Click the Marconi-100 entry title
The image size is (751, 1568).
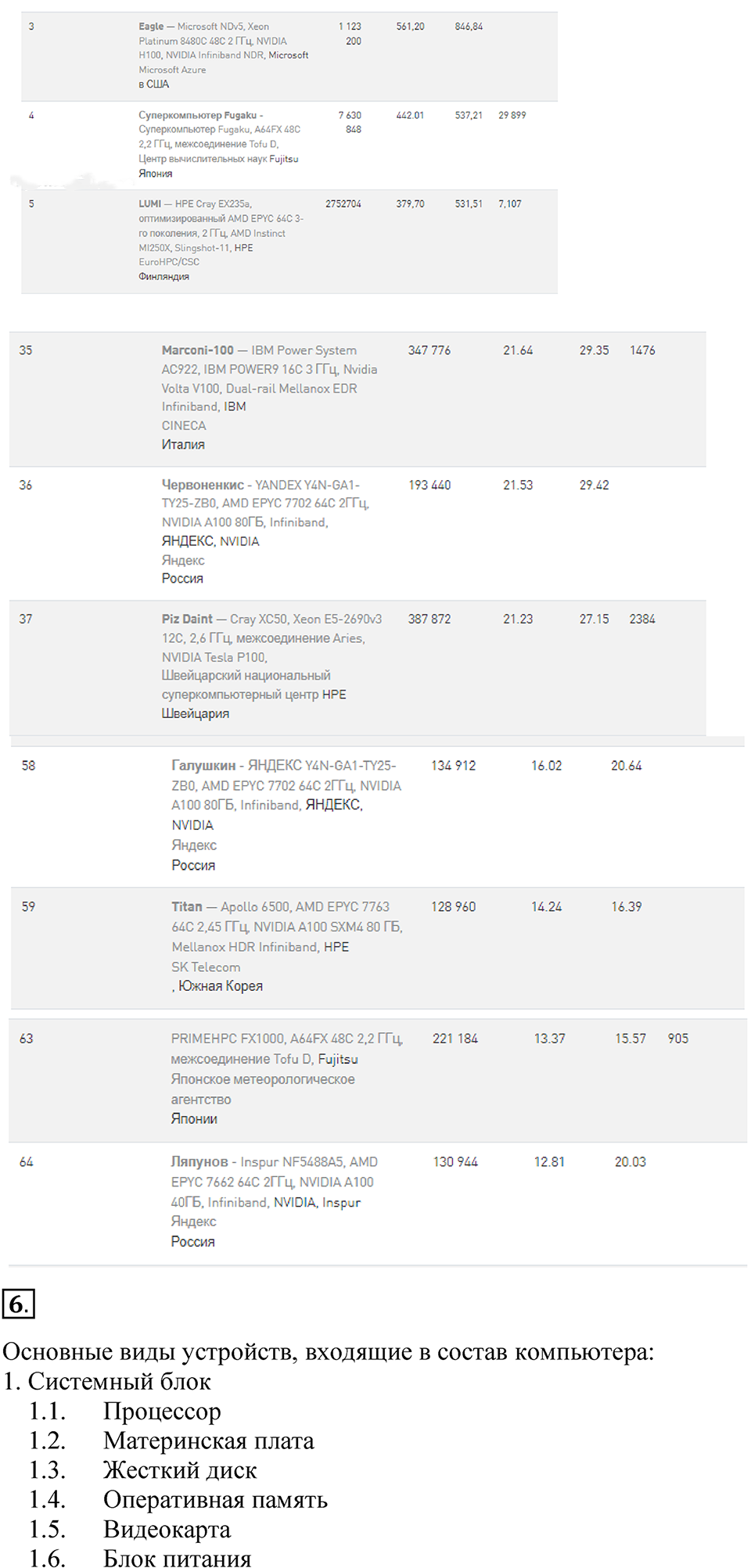click(197, 350)
